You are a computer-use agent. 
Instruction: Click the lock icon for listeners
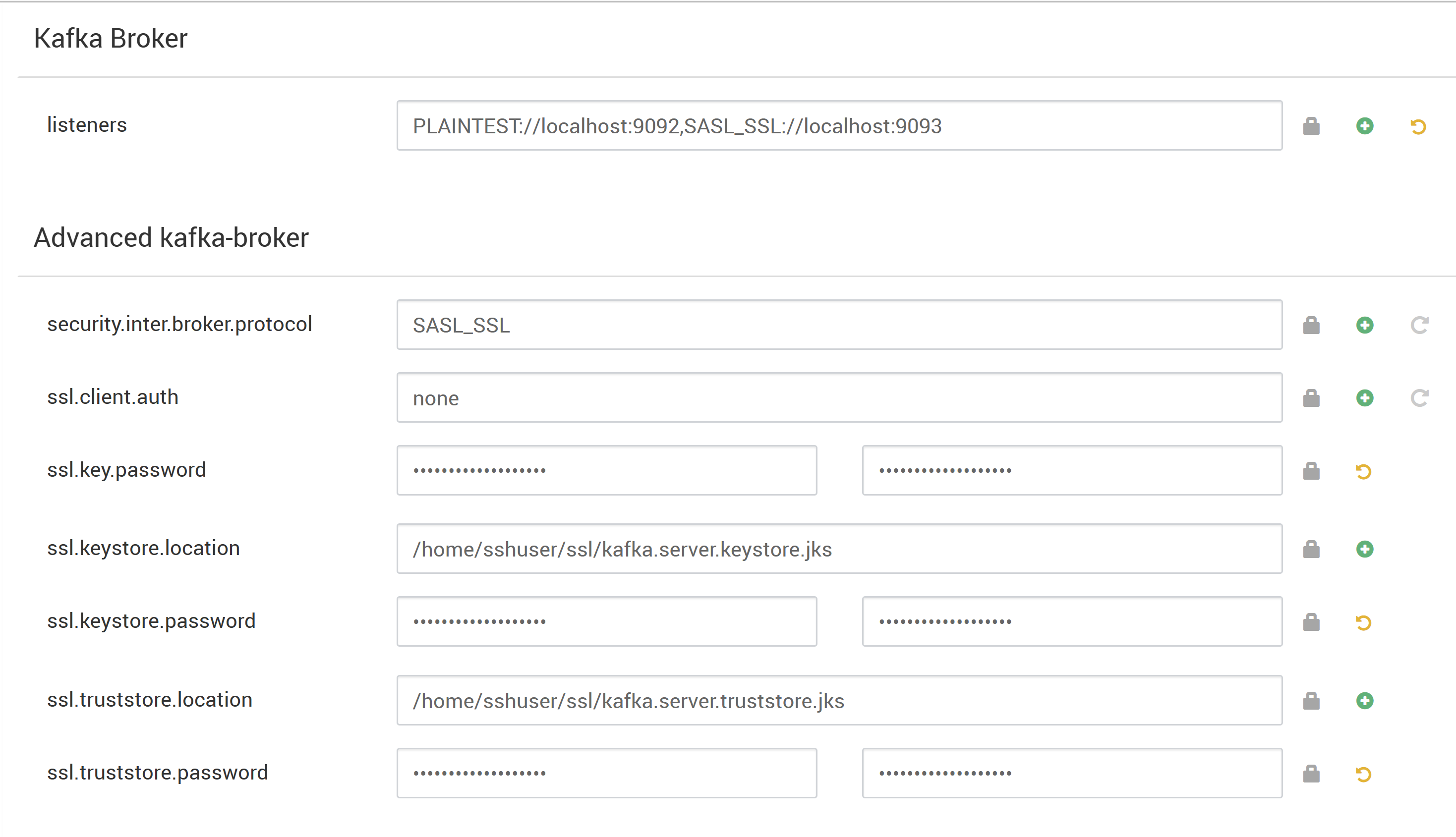[1311, 126]
